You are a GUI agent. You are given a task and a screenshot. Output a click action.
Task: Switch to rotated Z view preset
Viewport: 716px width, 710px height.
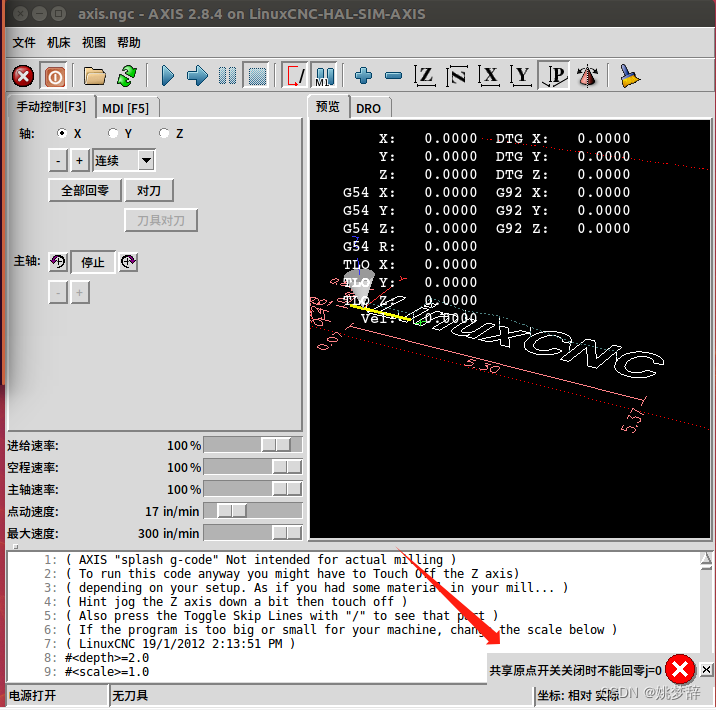click(x=457, y=76)
